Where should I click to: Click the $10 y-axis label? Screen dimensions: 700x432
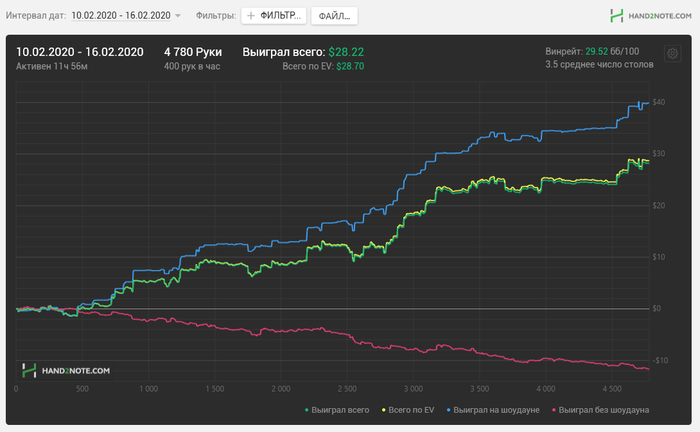[x=658, y=257]
